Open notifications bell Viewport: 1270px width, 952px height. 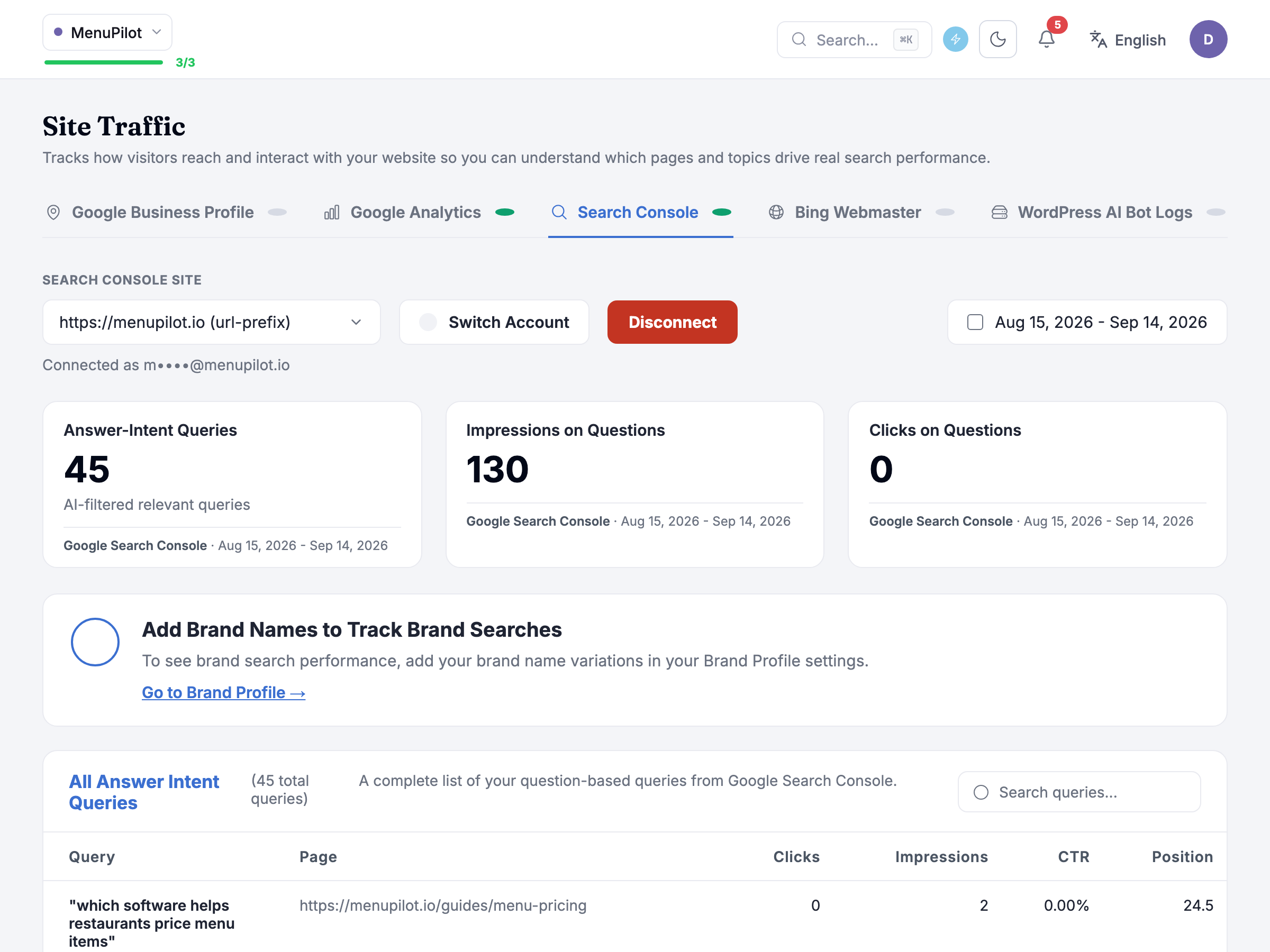coord(1046,40)
